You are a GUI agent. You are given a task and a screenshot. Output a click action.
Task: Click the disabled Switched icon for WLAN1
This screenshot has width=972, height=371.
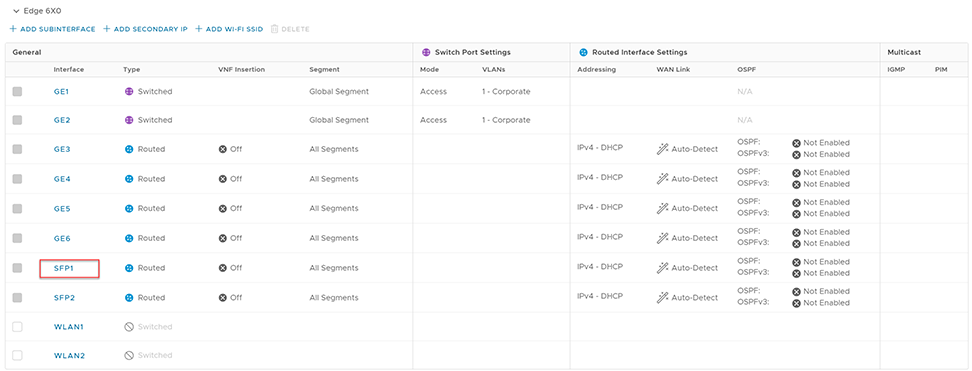pyautogui.click(x=129, y=327)
